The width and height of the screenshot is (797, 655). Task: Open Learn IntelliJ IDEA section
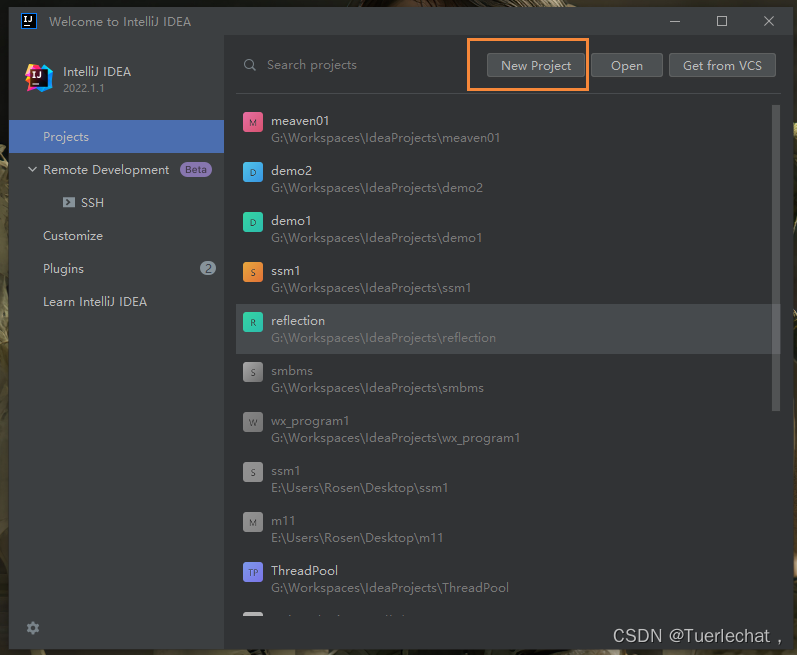click(116, 302)
